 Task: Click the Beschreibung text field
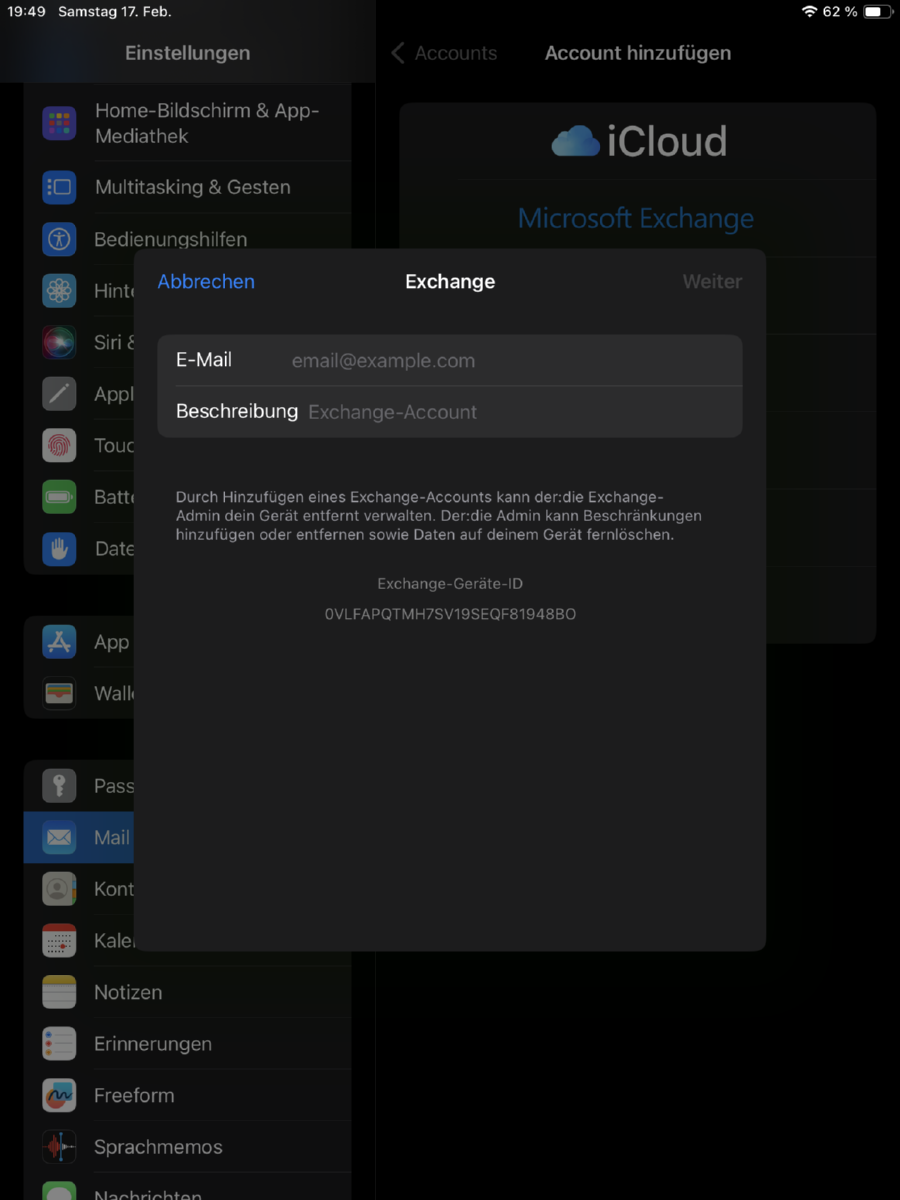pyautogui.click(x=520, y=412)
